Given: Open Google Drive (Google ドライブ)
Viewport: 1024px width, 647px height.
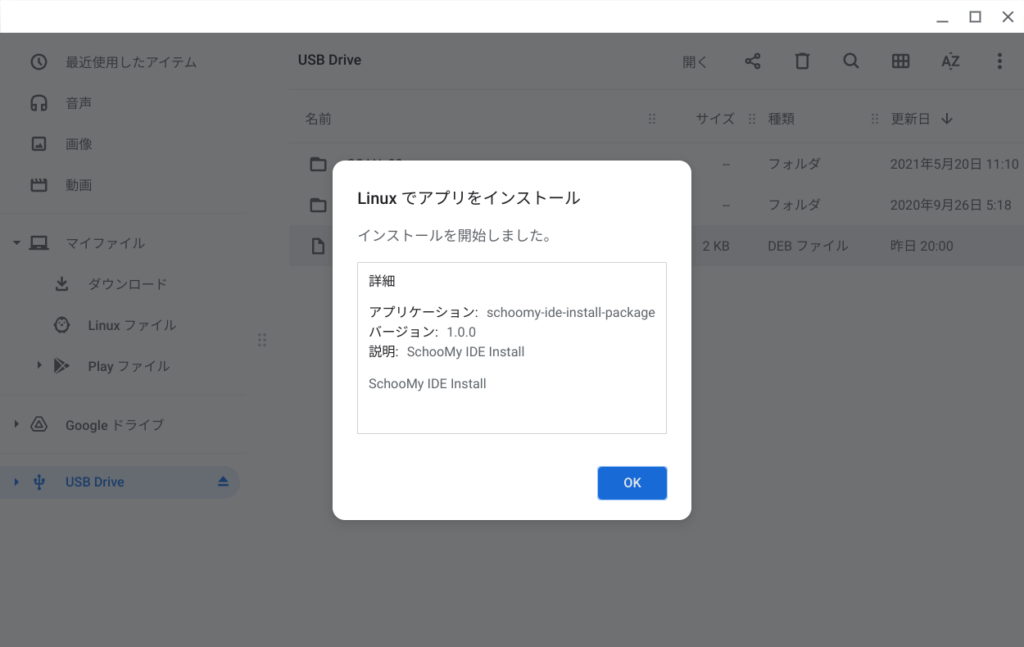Looking at the screenshot, I should coord(114,425).
